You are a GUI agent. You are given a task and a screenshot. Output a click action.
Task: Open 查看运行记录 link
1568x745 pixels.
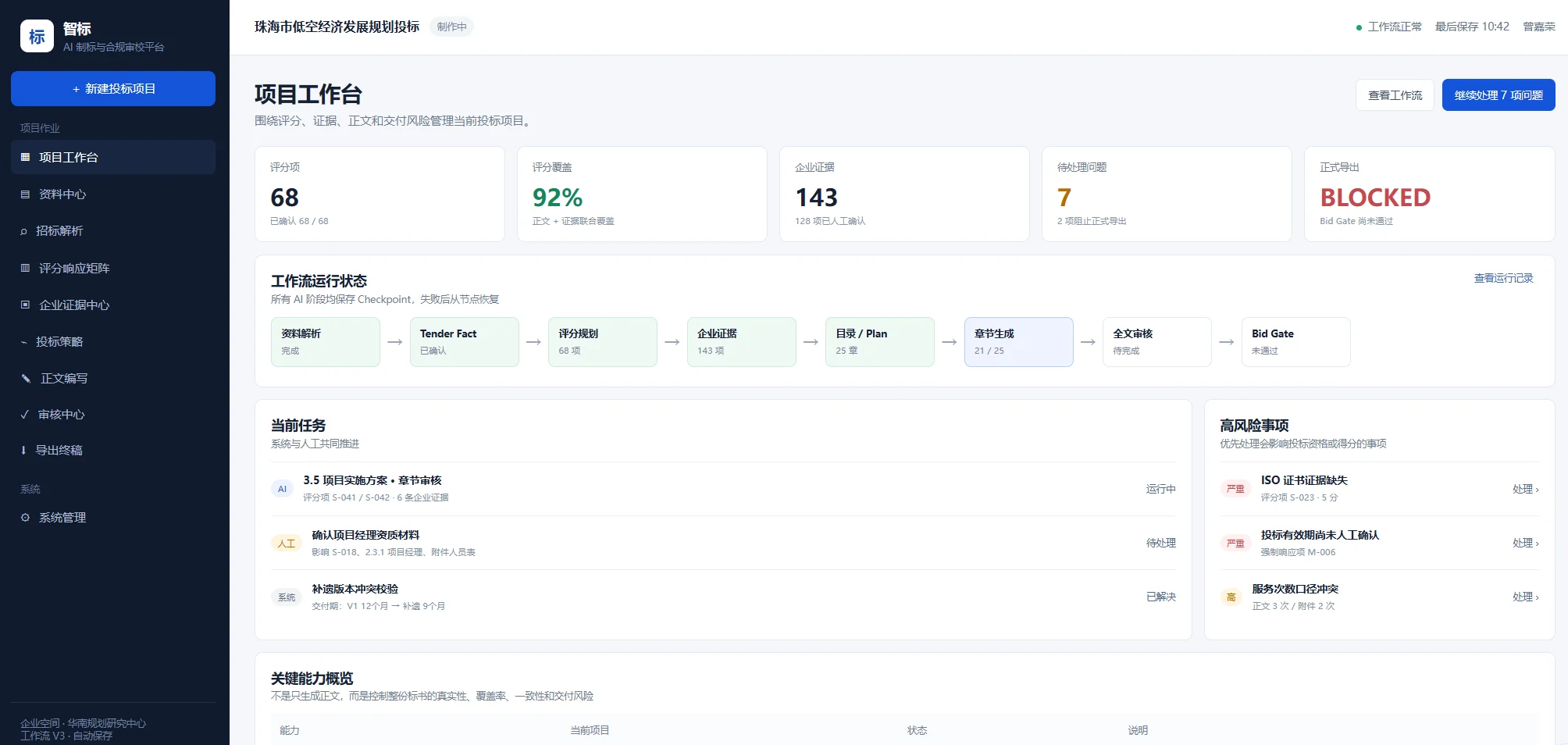[x=1503, y=278]
